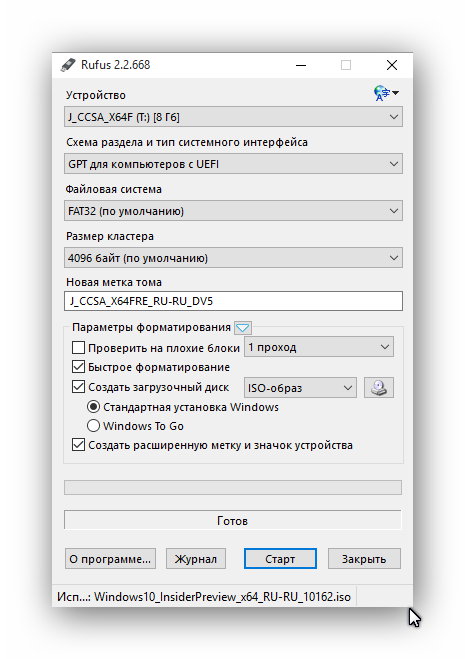The width and height of the screenshot is (465, 659).
Task: Select the Windows To Go radio option
Action: point(93,426)
